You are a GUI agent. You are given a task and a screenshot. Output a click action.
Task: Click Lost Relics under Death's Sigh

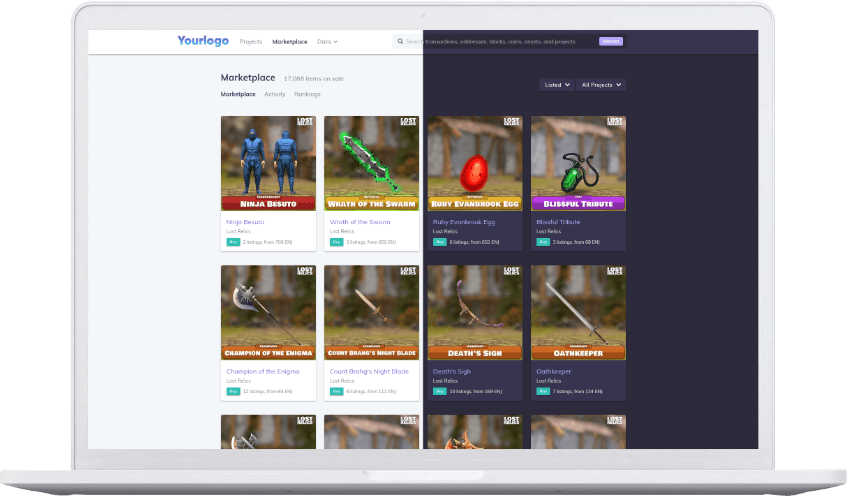(445, 381)
